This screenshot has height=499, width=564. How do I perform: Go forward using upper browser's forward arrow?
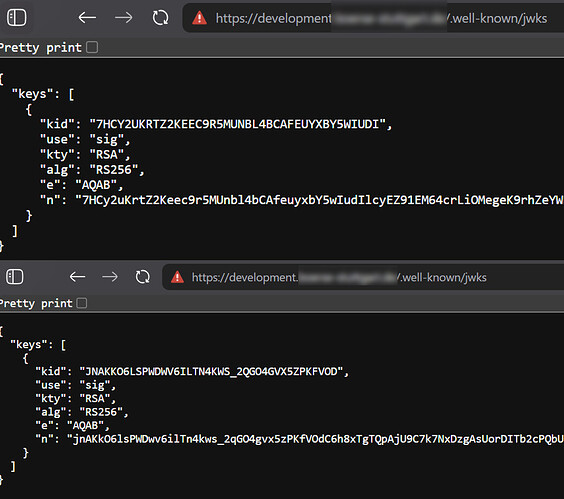pyautogui.click(x=124, y=17)
